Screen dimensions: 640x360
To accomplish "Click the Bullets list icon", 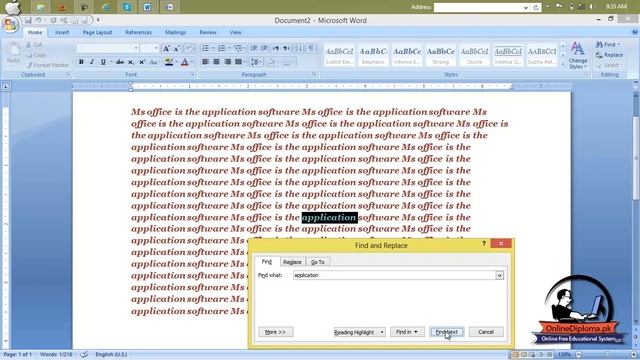I will tap(206, 49).
